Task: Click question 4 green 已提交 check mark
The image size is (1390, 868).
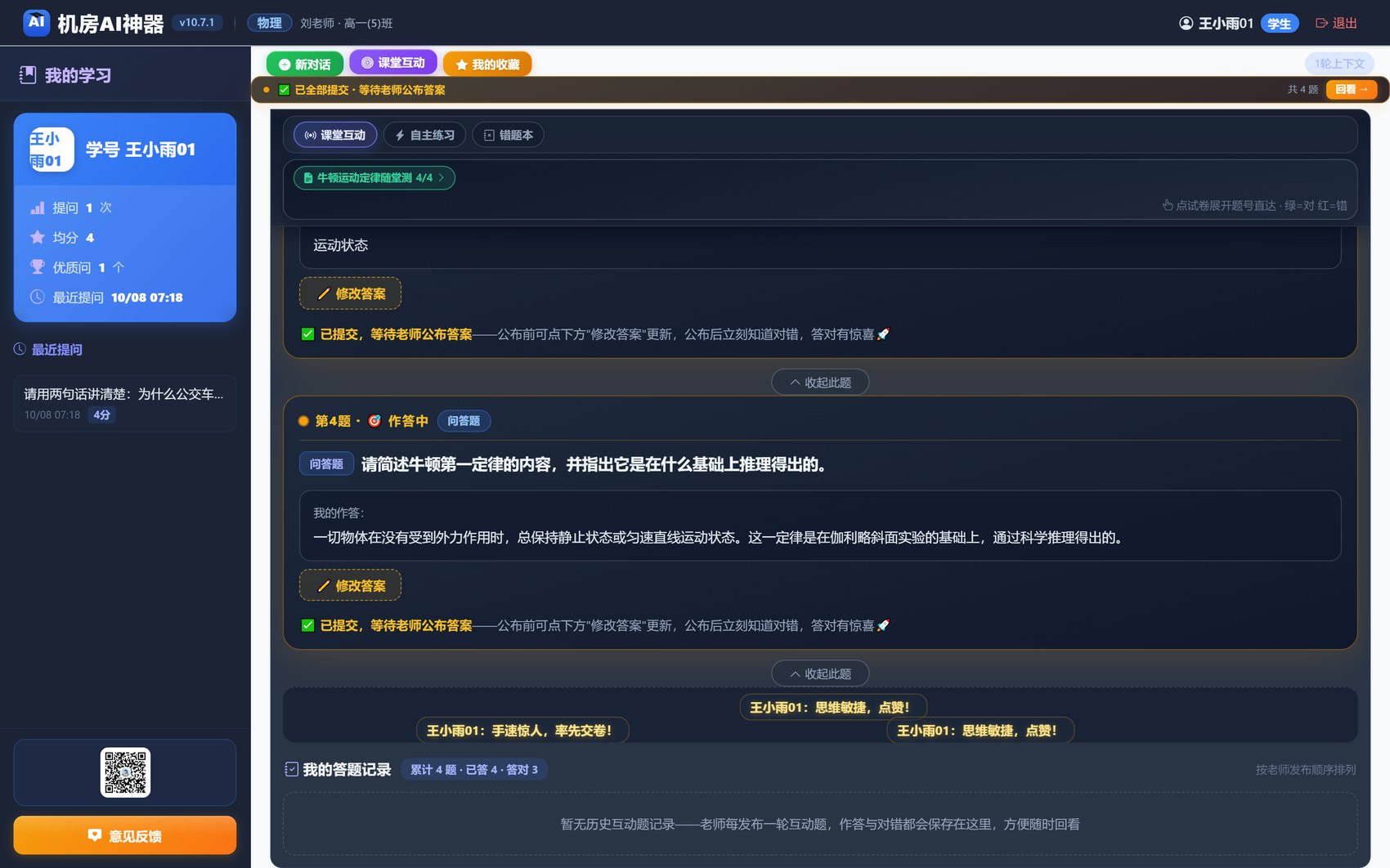Action: click(x=307, y=625)
